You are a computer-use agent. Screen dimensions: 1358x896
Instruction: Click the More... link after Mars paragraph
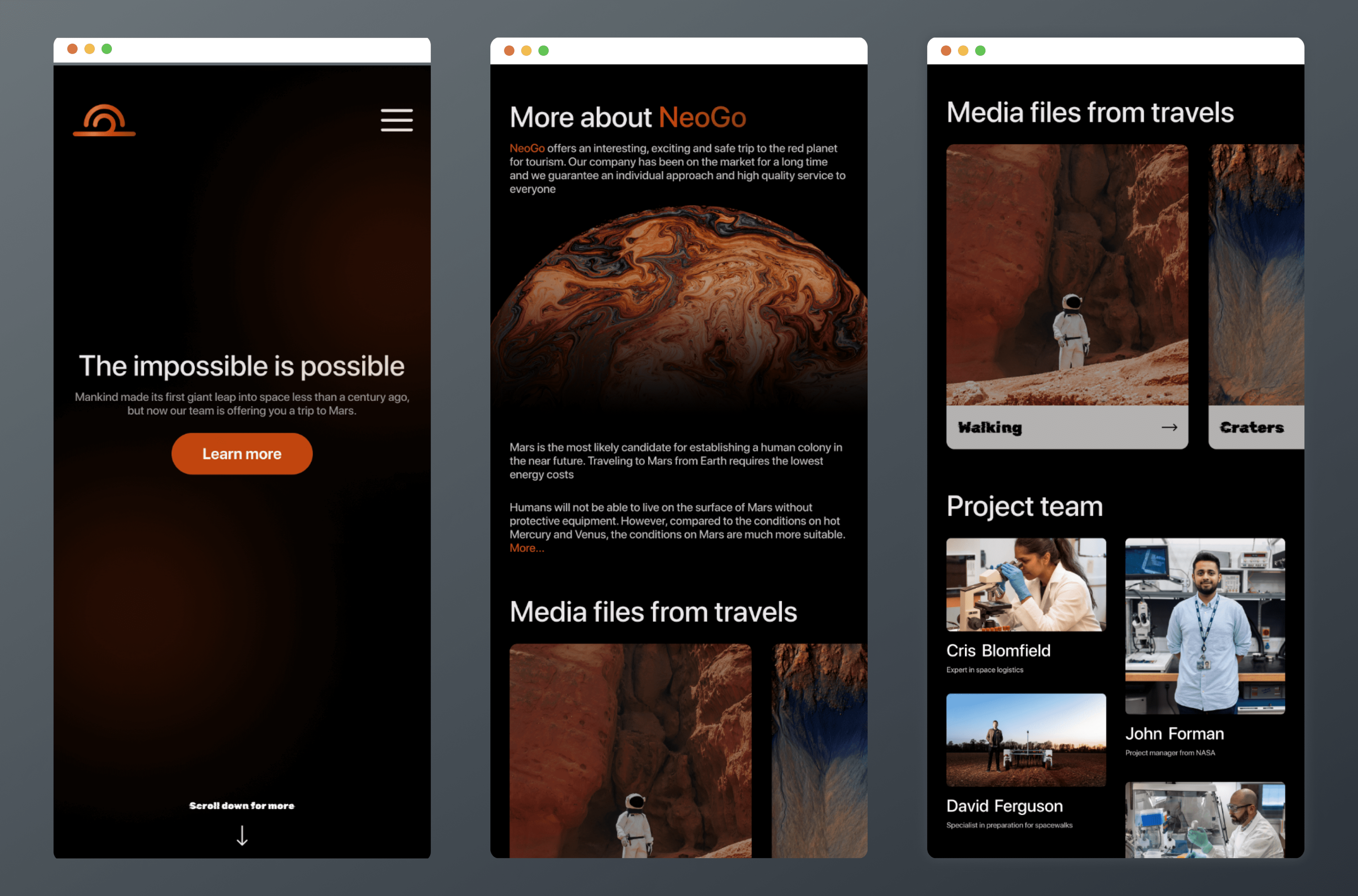[527, 548]
